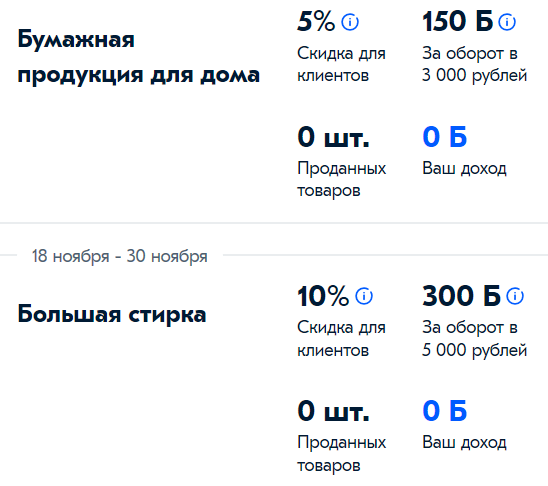Screen dimensions: 548x486
Task: Click Проданных товаров label under Бумажная продукция
Action: pos(342,180)
